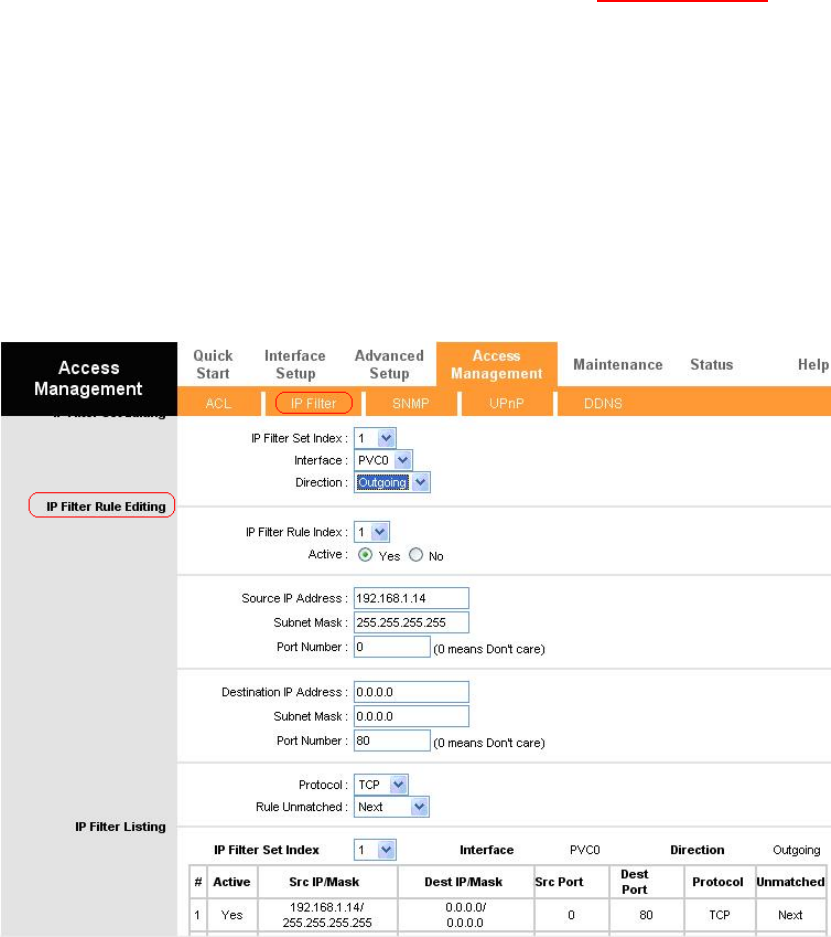The image size is (831, 937).
Task: Click the 0.0.0.0/0.0.0.0 cell in listing
Action: (465, 915)
